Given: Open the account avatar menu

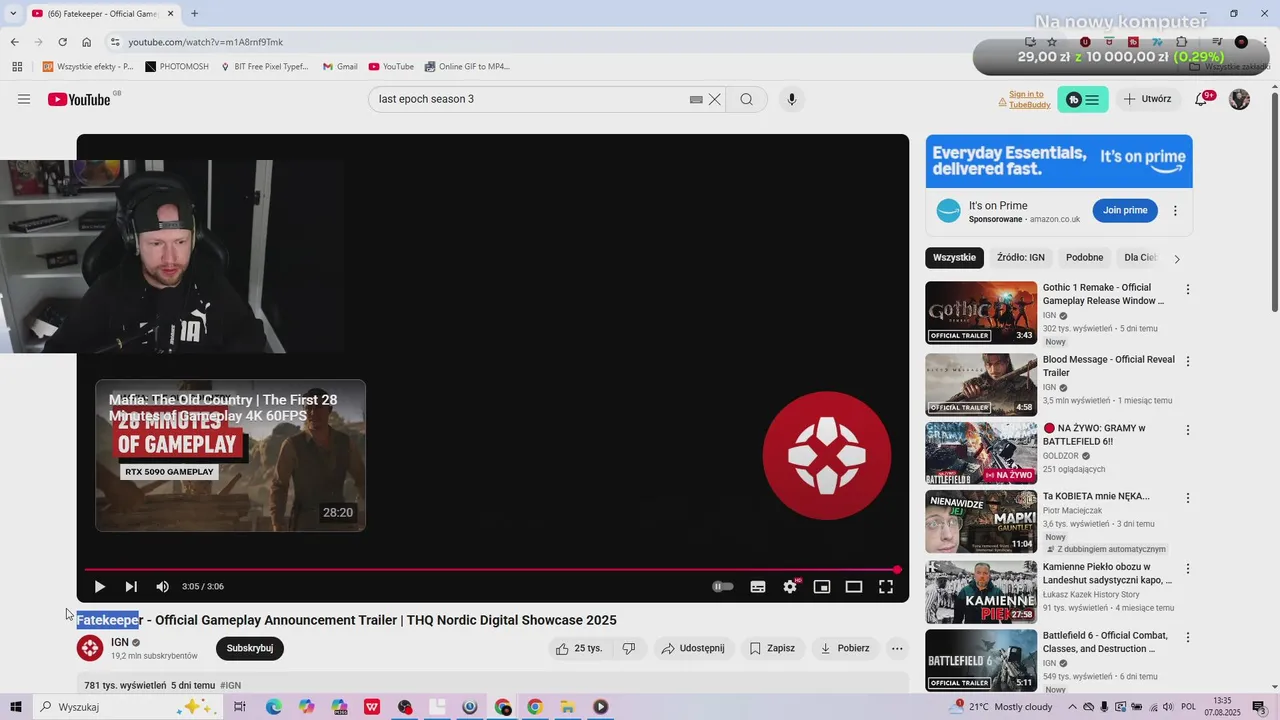Looking at the screenshot, I should [1239, 99].
